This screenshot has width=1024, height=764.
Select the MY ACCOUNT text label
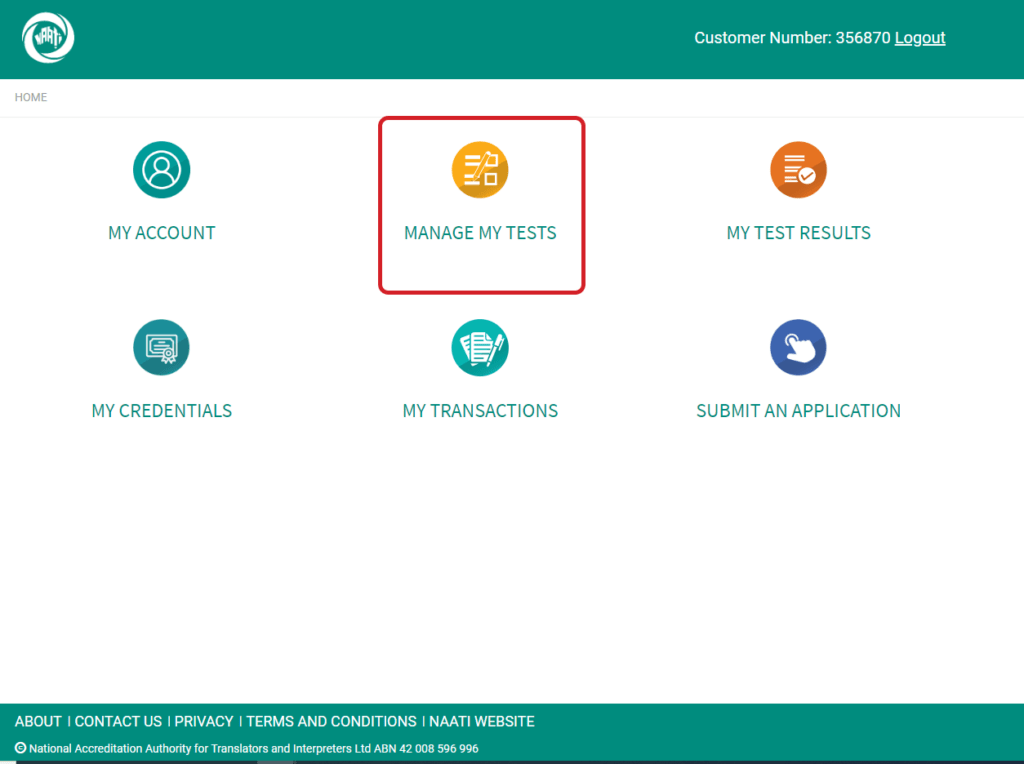tap(161, 233)
